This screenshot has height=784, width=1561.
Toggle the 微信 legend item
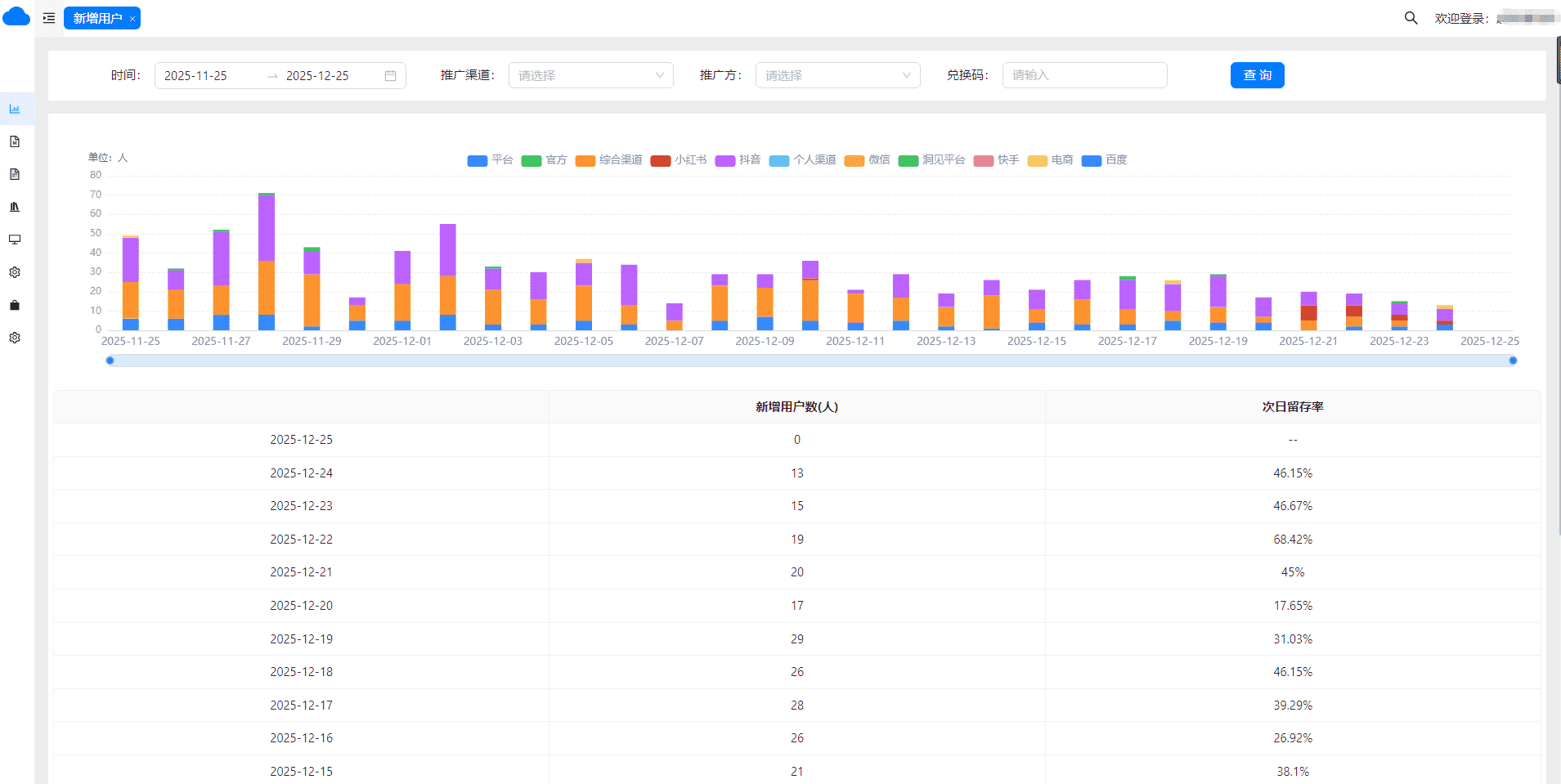click(867, 160)
